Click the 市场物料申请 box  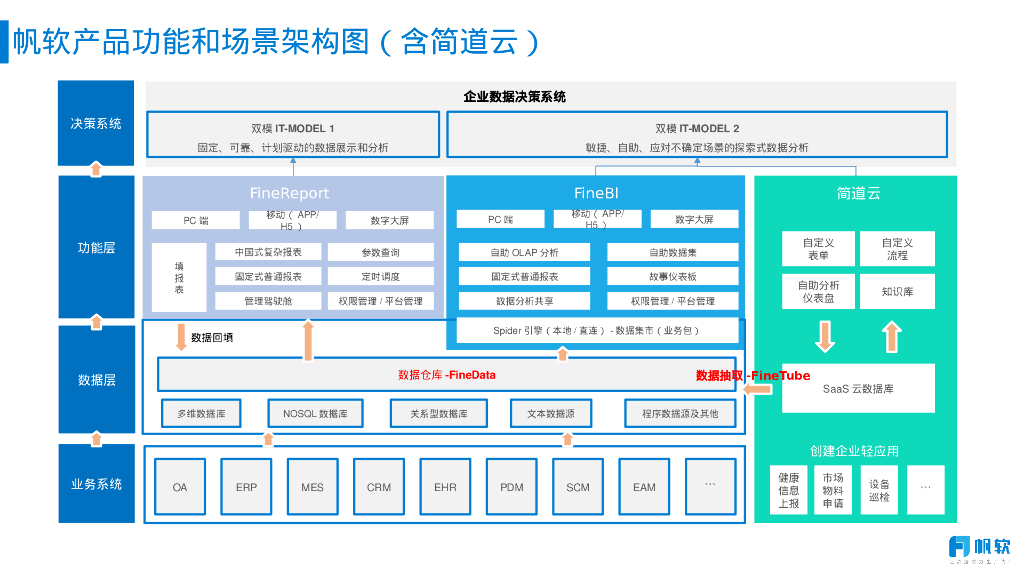click(833, 490)
